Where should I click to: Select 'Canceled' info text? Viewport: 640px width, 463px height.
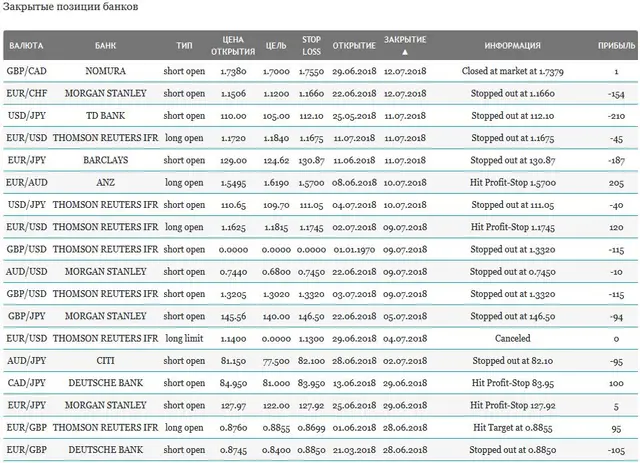click(513, 338)
